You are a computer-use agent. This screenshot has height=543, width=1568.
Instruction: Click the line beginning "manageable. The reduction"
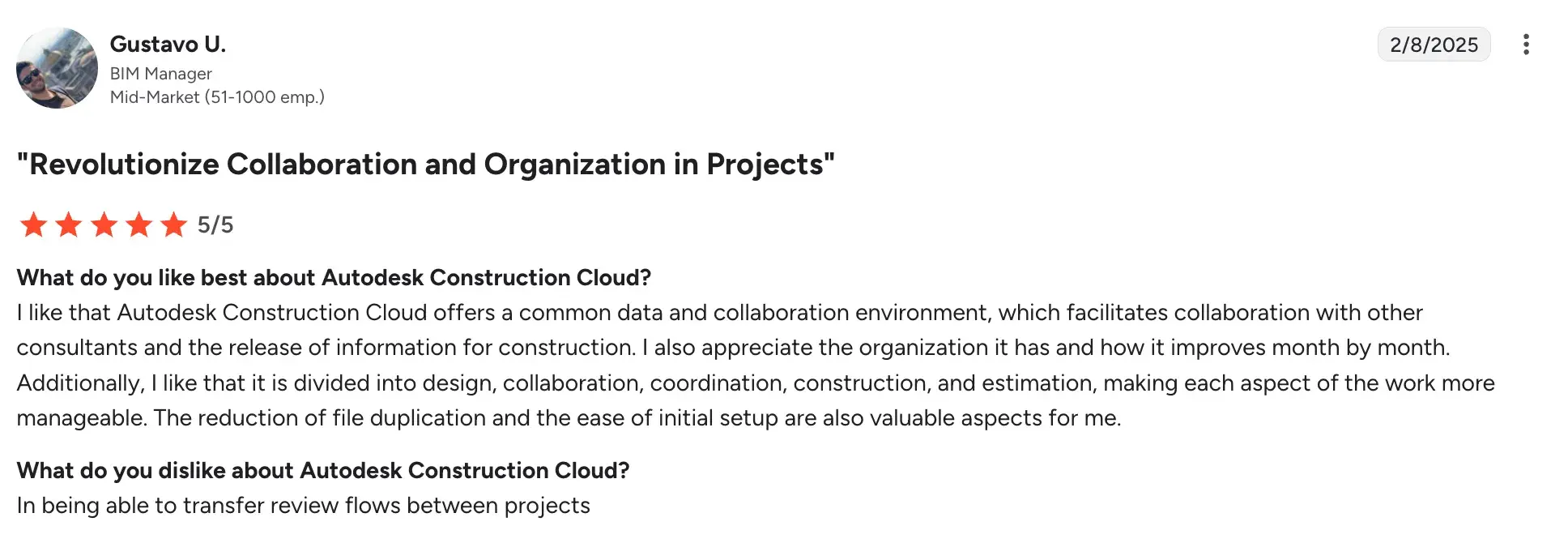[x=569, y=418]
